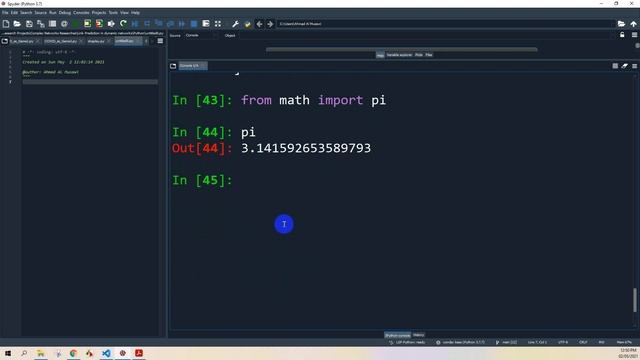Step over the current line in debugger

click(x=147, y=24)
